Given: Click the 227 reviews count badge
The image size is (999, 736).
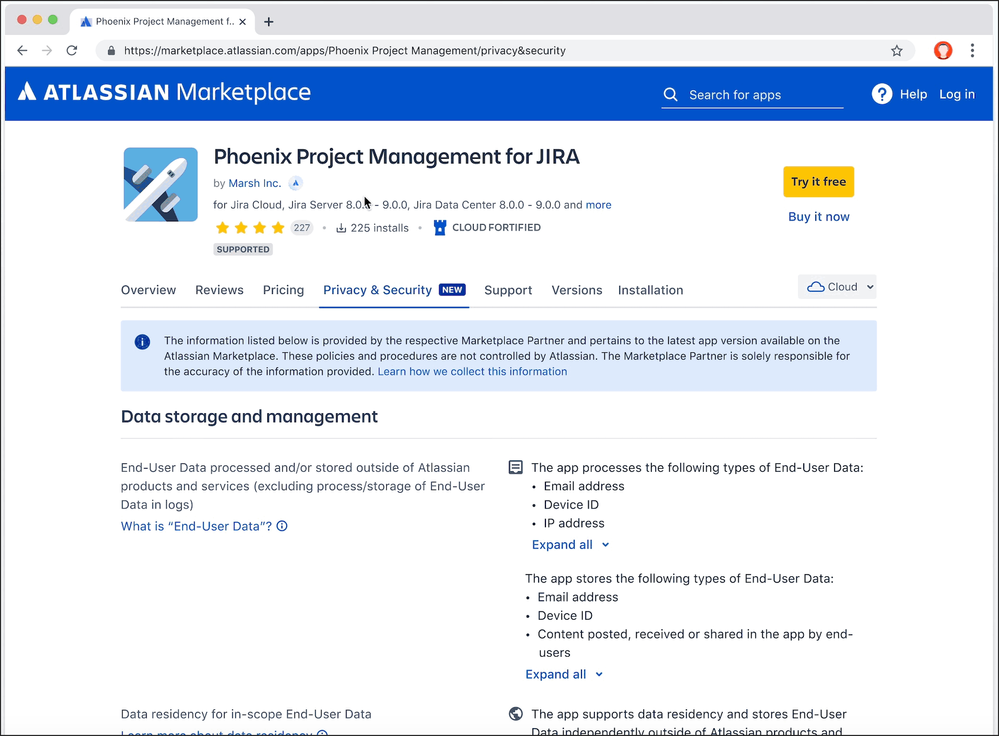Looking at the screenshot, I should point(302,227).
